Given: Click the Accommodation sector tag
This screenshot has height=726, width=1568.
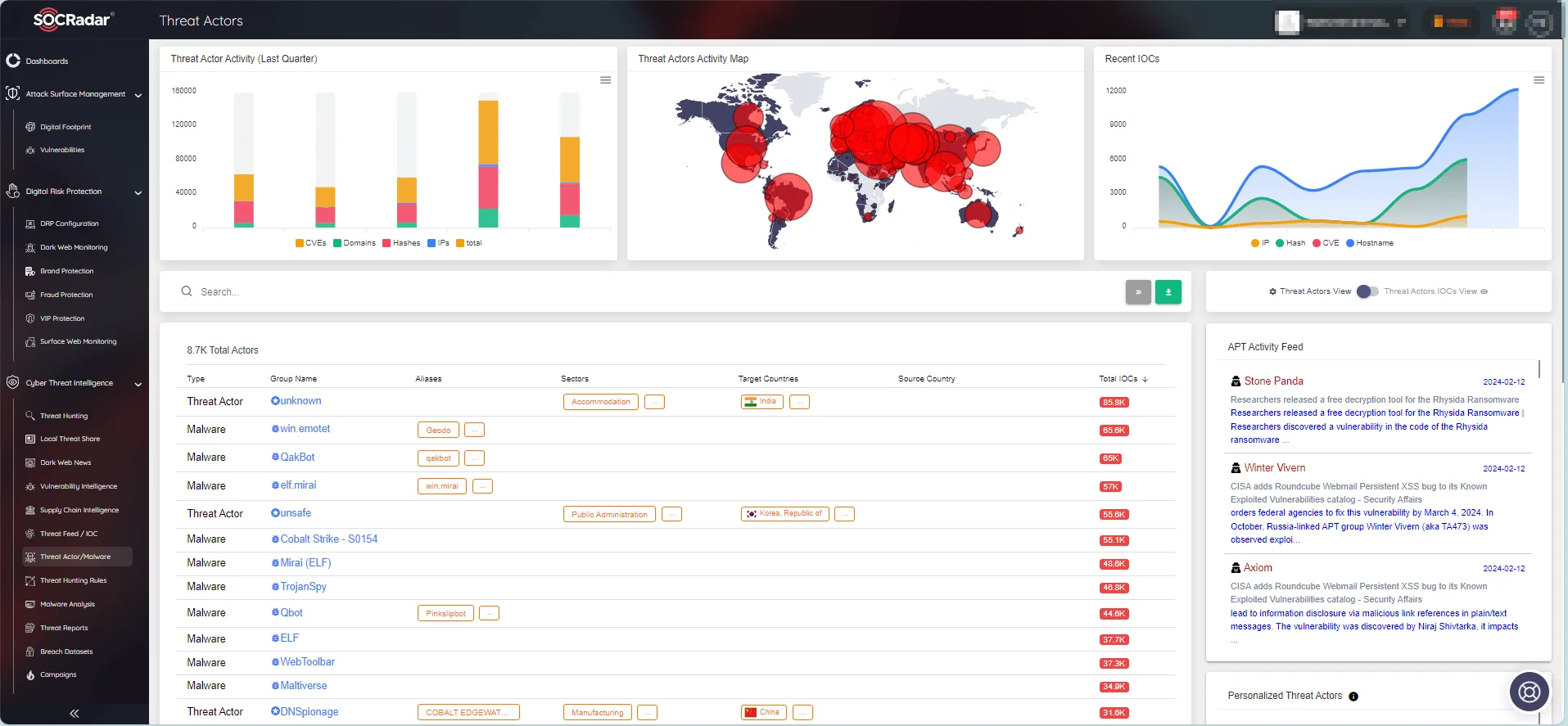Looking at the screenshot, I should (x=601, y=402).
